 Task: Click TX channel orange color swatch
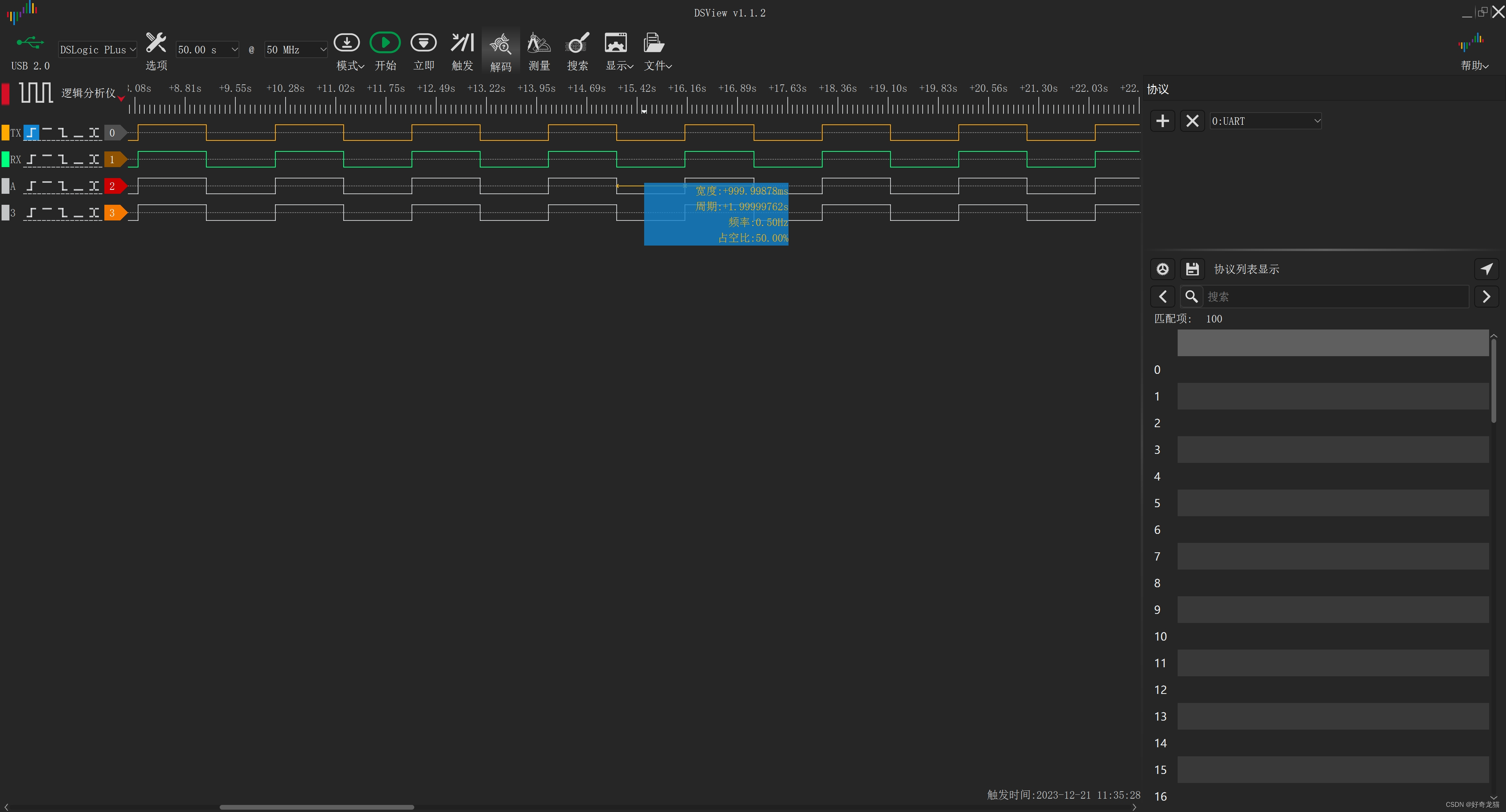5,133
